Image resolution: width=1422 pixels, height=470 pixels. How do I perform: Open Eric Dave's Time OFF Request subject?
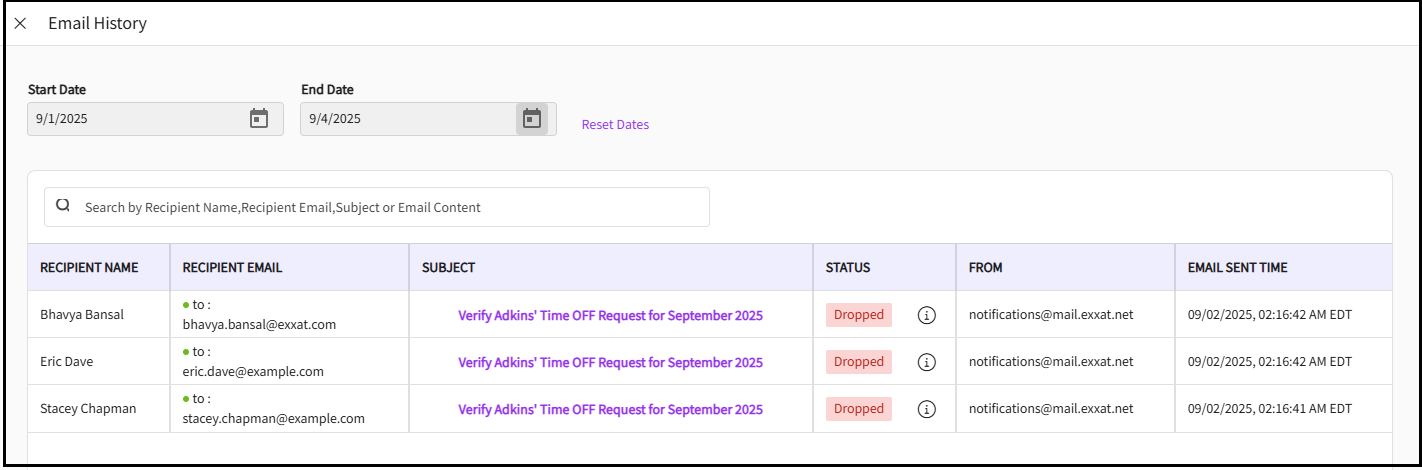pos(610,362)
